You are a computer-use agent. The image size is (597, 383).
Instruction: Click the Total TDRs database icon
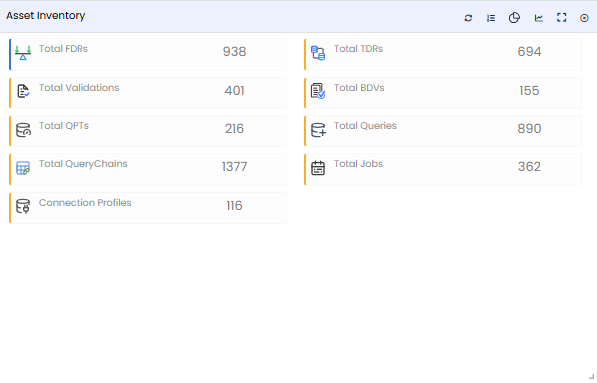click(318, 53)
